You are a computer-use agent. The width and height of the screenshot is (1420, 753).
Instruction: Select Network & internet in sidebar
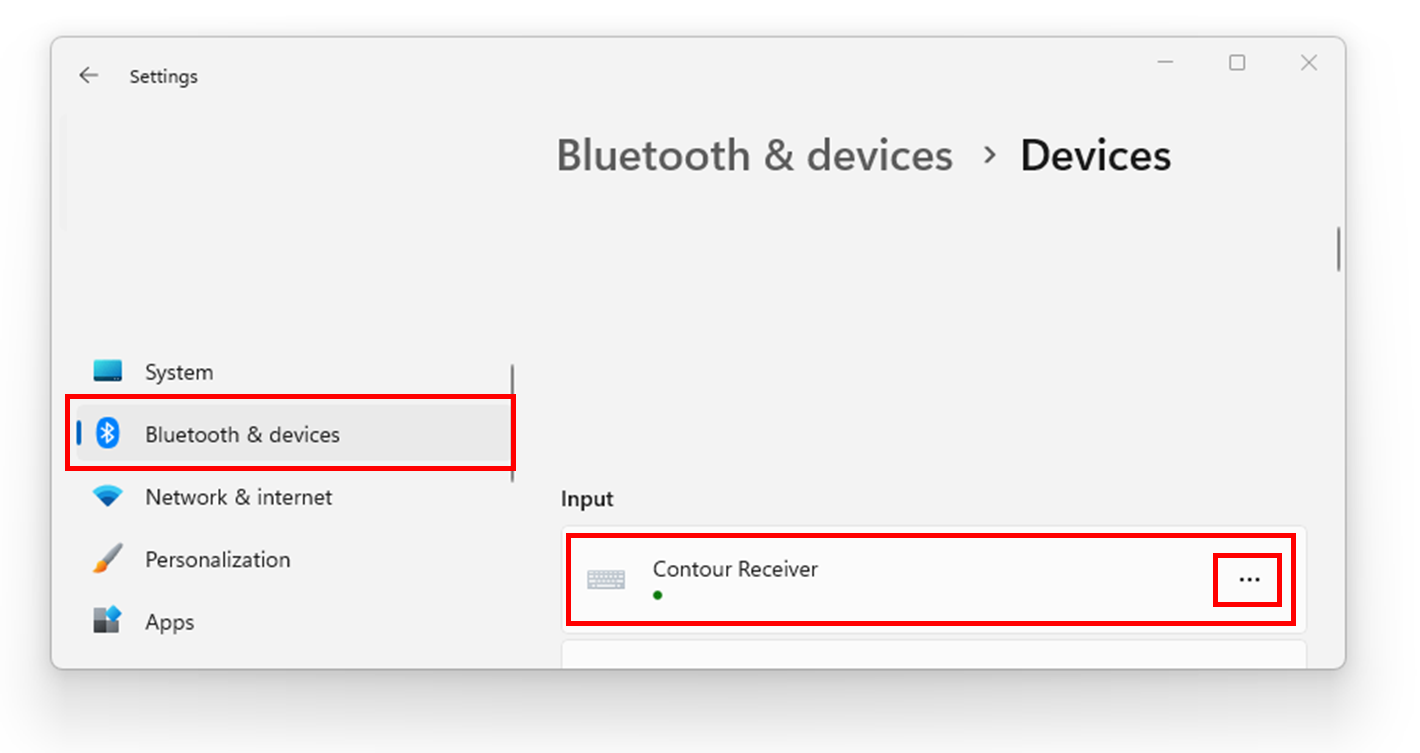(238, 497)
